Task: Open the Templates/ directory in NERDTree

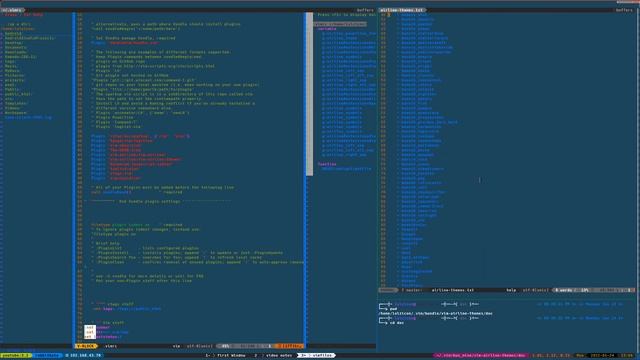Action: 16,103
